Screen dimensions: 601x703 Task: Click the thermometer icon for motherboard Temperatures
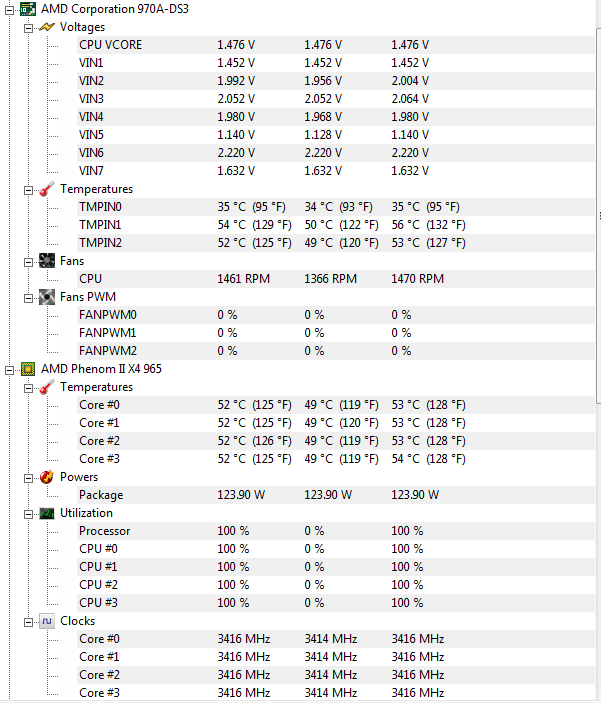(46, 189)
